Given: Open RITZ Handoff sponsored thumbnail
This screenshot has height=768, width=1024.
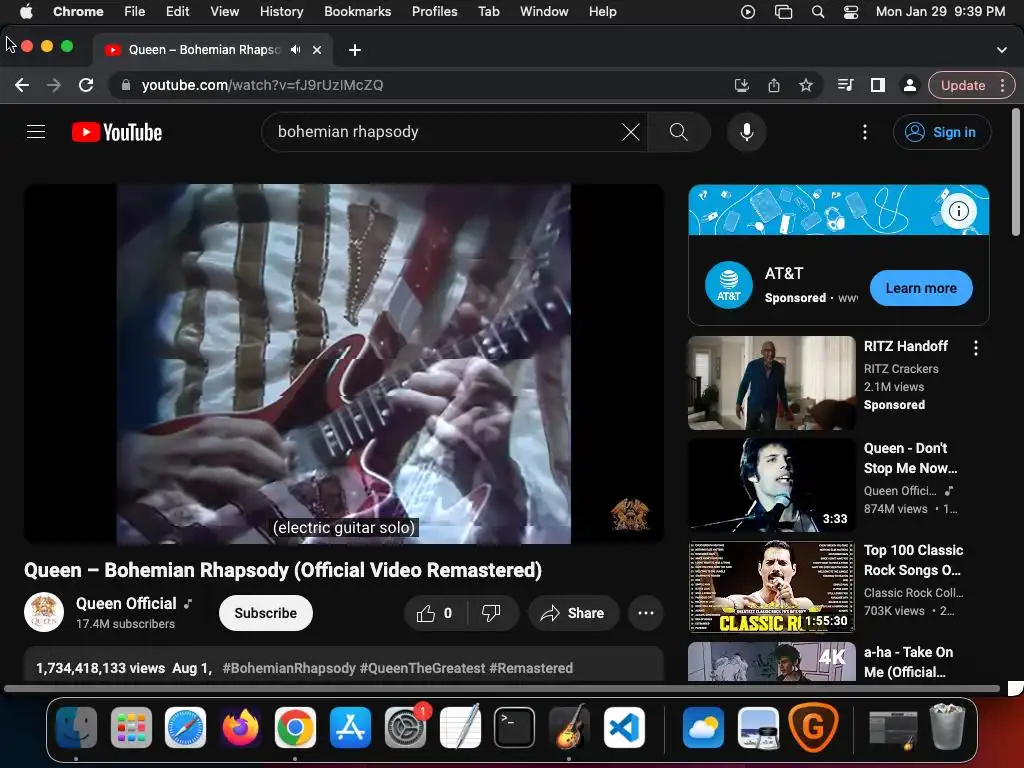Looking at the screenshot, I should (x=772, y=383).
